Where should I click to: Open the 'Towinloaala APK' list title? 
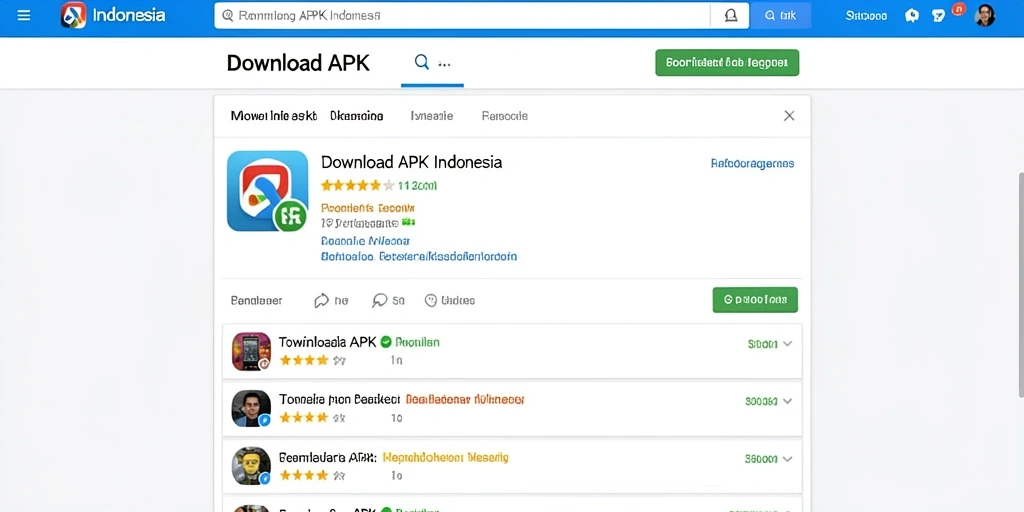pyautogui.click(x=327, y=342)
